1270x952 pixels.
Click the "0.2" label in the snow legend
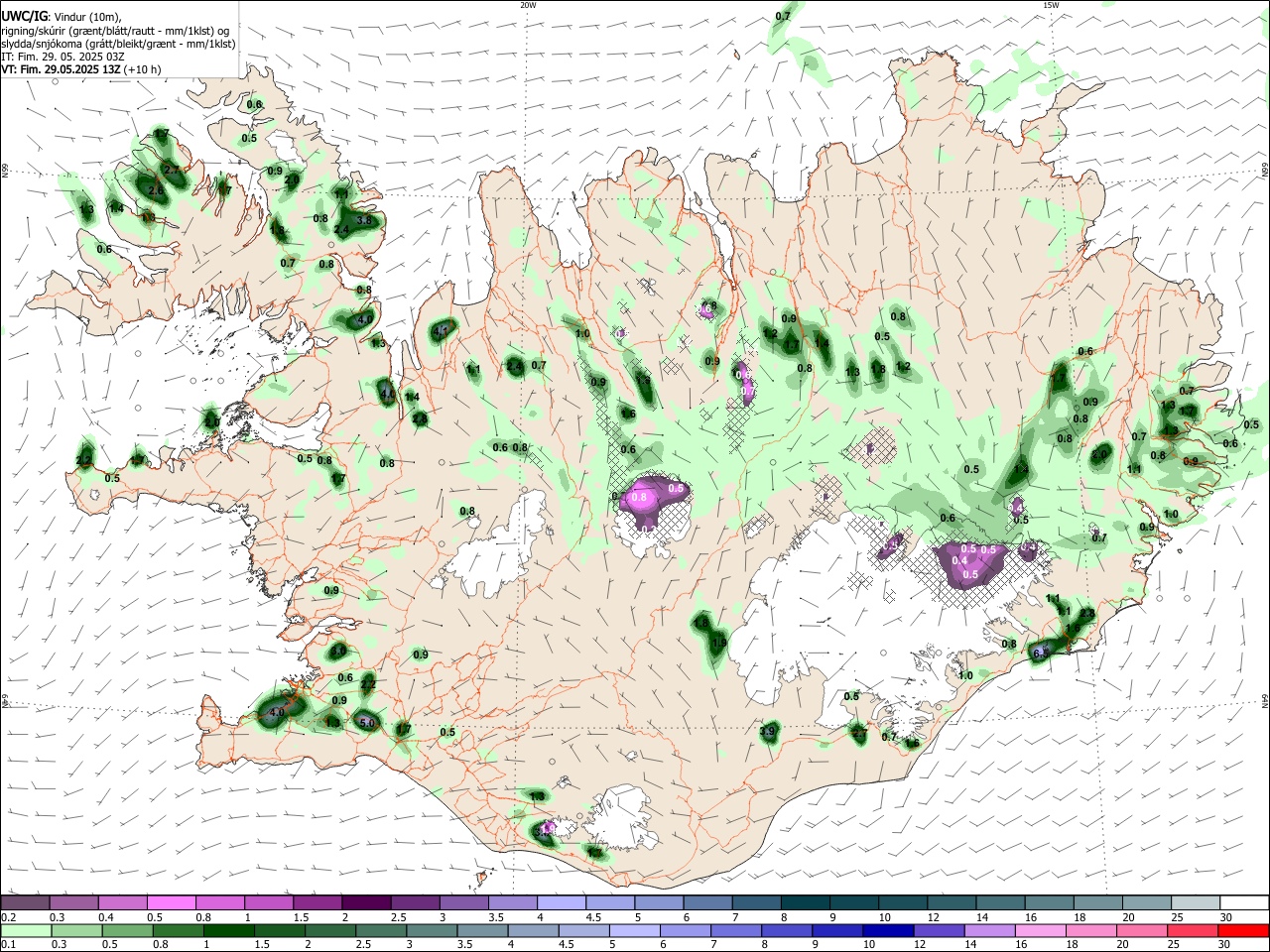coord(9,917)
